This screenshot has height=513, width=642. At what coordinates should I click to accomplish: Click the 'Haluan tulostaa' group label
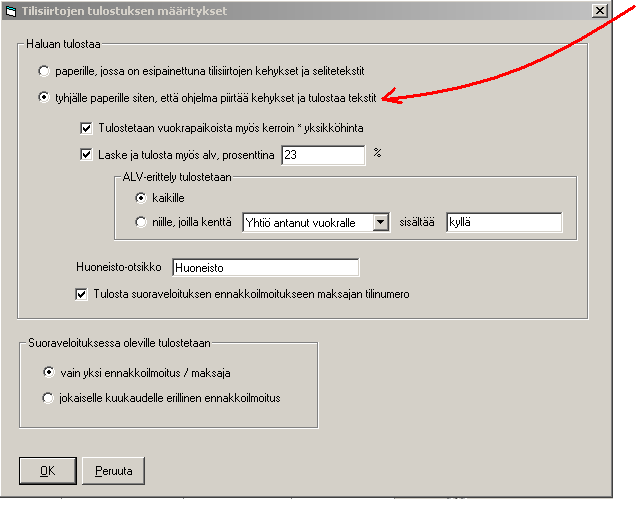(63, 44)
